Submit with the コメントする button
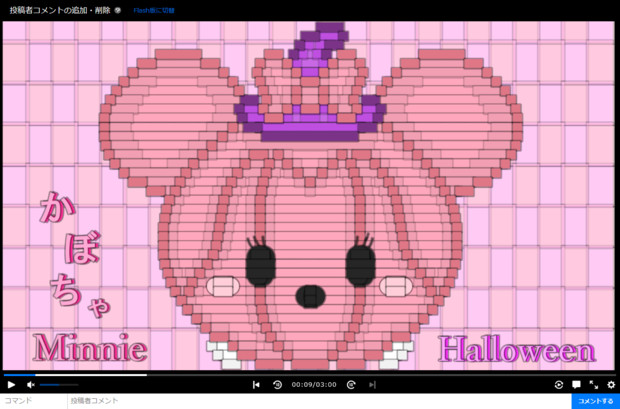 [596, 401]
